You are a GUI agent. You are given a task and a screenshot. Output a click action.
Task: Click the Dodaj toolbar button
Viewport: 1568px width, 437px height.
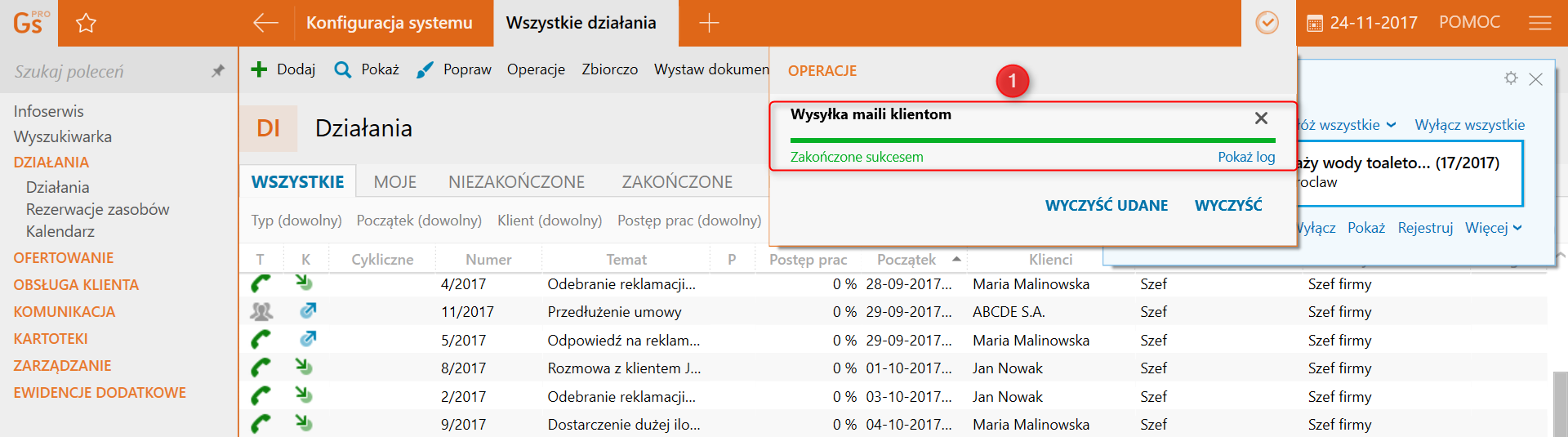(x=283, y=69)
